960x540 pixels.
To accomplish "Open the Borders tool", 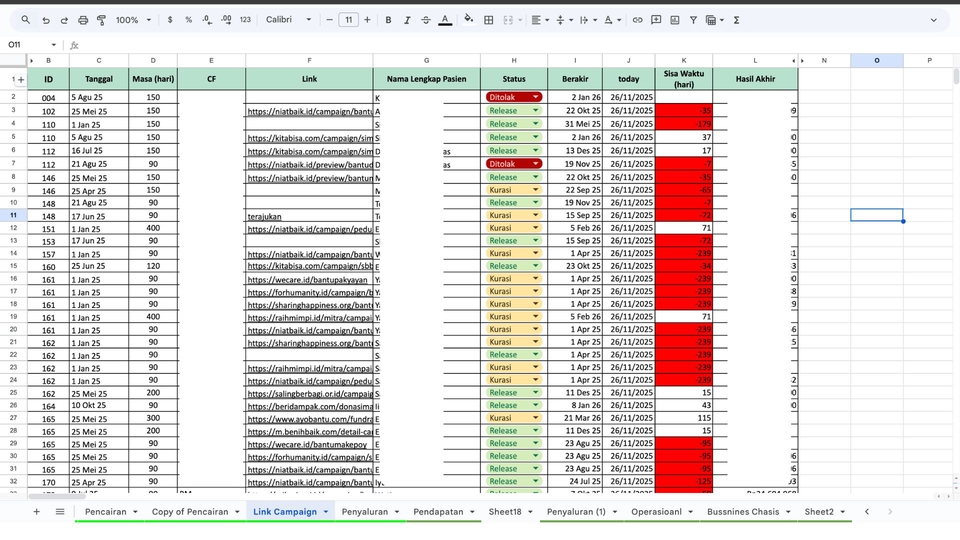I will [489, 20].
